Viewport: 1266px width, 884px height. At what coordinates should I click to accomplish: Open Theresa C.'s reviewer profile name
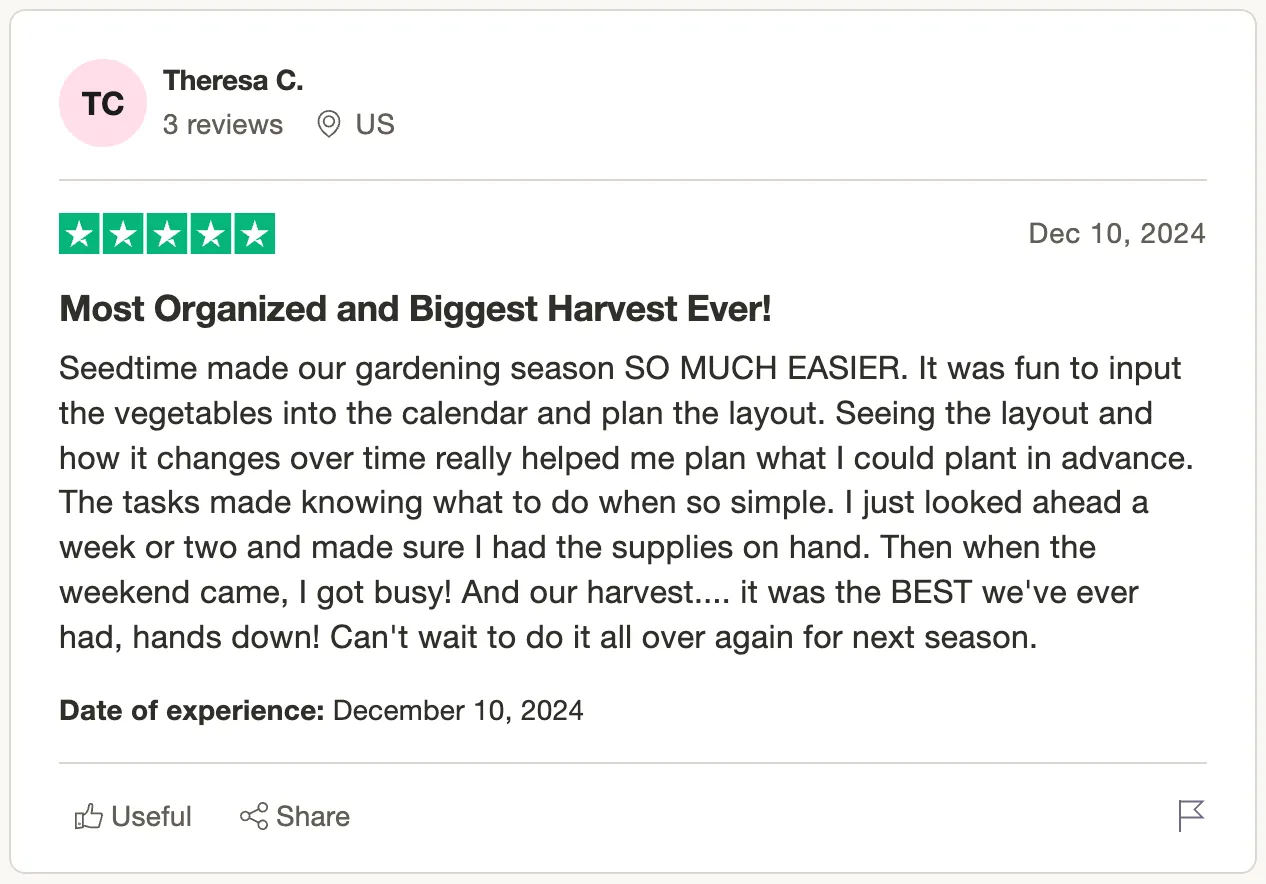tap(233, 80)
